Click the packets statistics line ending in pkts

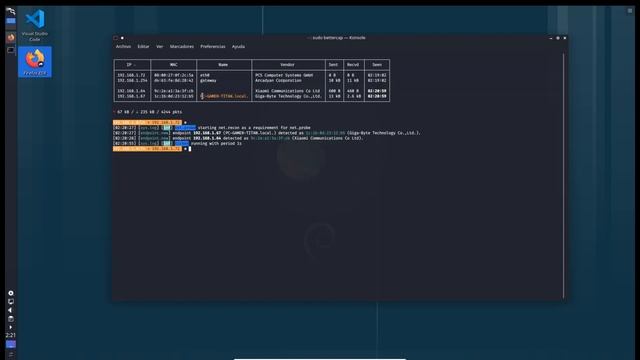click(x=148, y=112)
